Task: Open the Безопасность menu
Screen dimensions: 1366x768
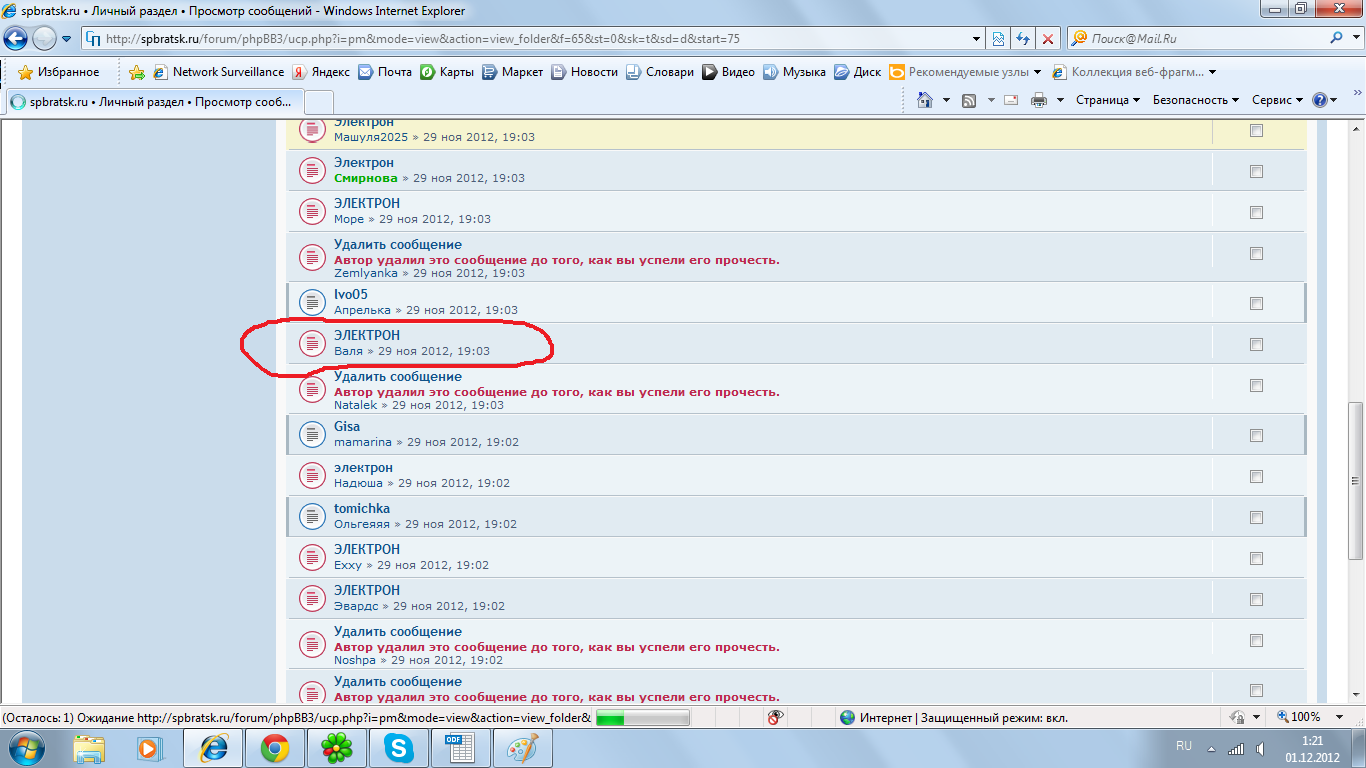Action: coord(1196,100)
